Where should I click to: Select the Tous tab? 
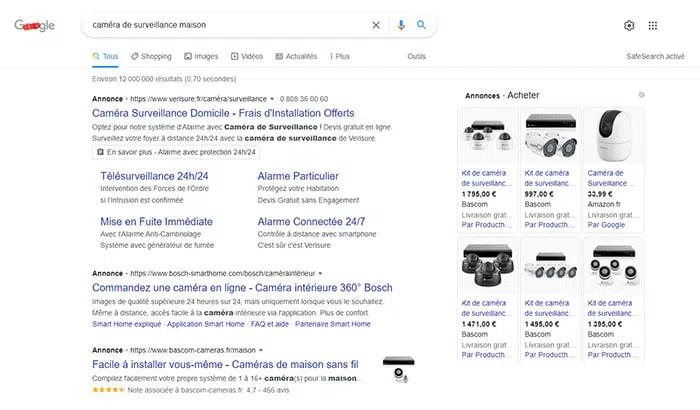(105, 56)
